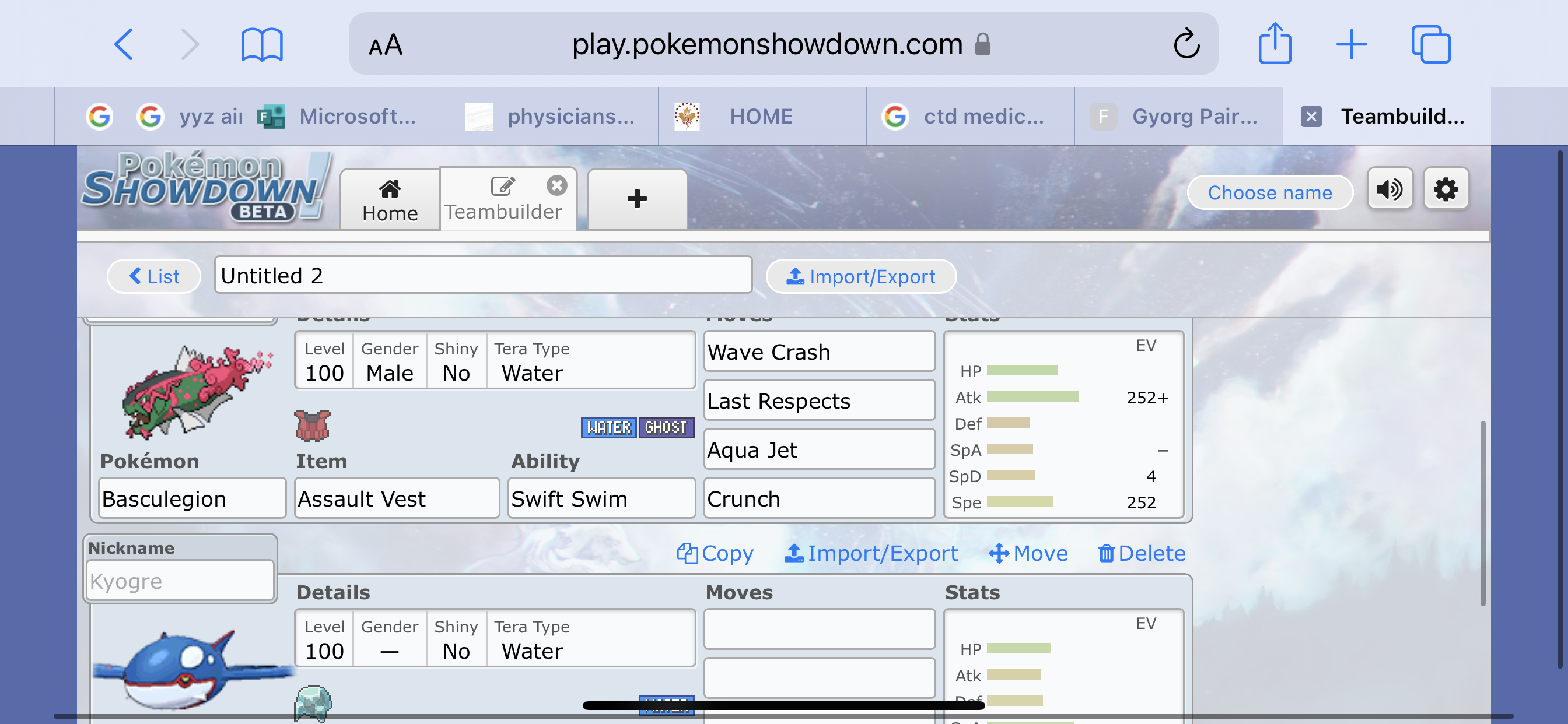The height and width of the screenshot is (724, 1568).
Task: Mute sound with the speaker icon
Action: (1389, 190)
